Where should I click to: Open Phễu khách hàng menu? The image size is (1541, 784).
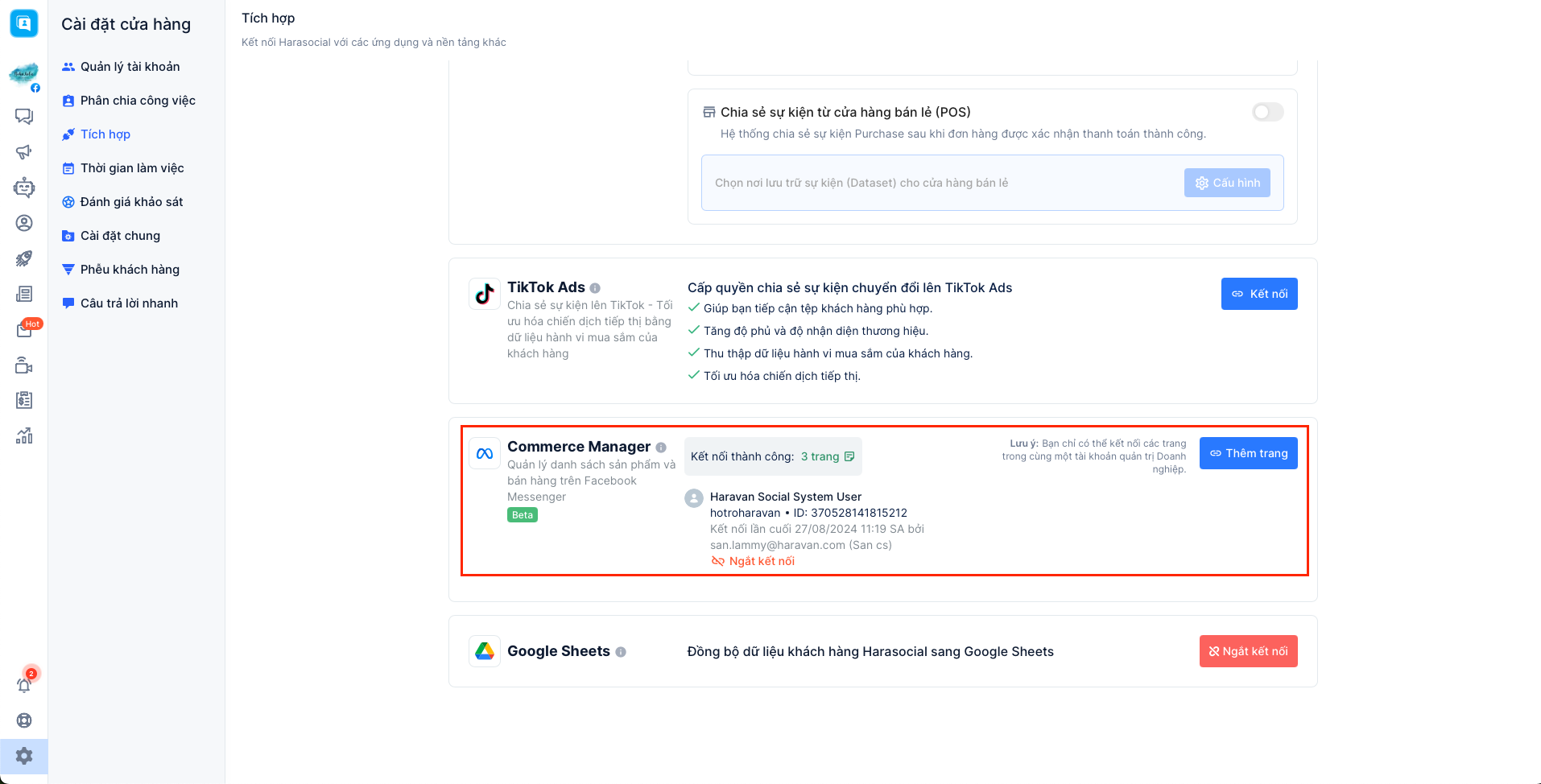(129, 270)
